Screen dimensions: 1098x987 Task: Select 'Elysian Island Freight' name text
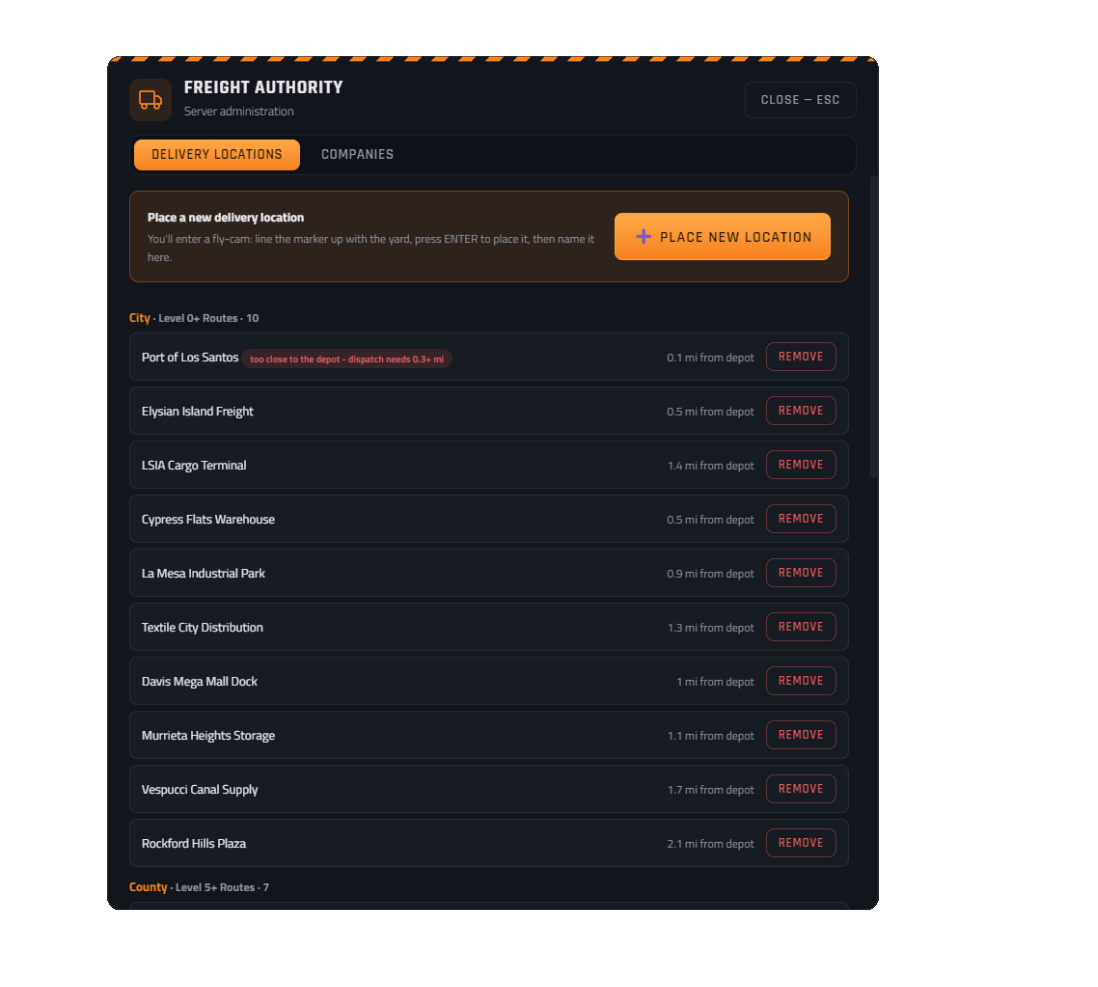[197, 411]
